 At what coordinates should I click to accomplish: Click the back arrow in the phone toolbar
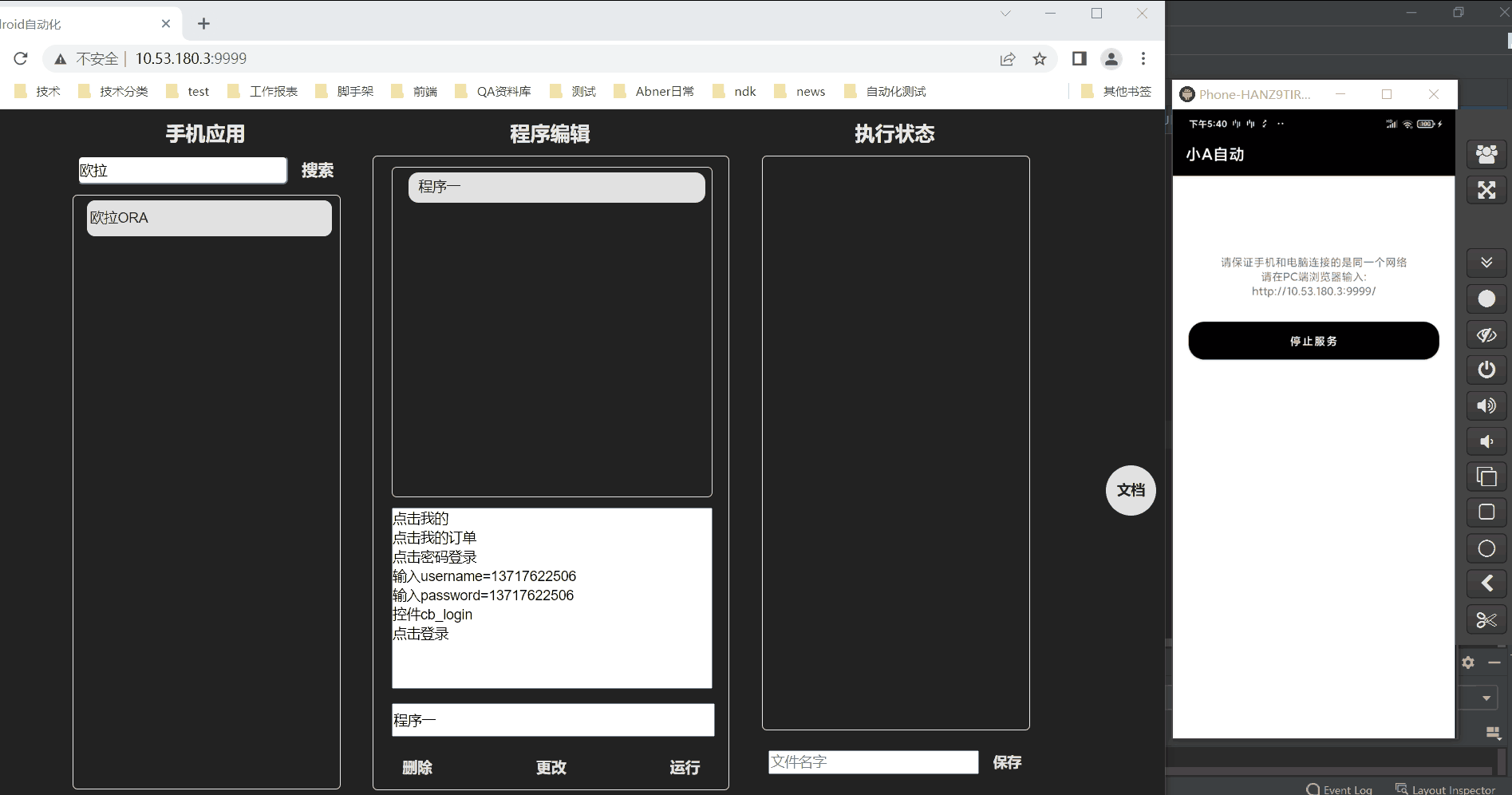coord(1486,583)
